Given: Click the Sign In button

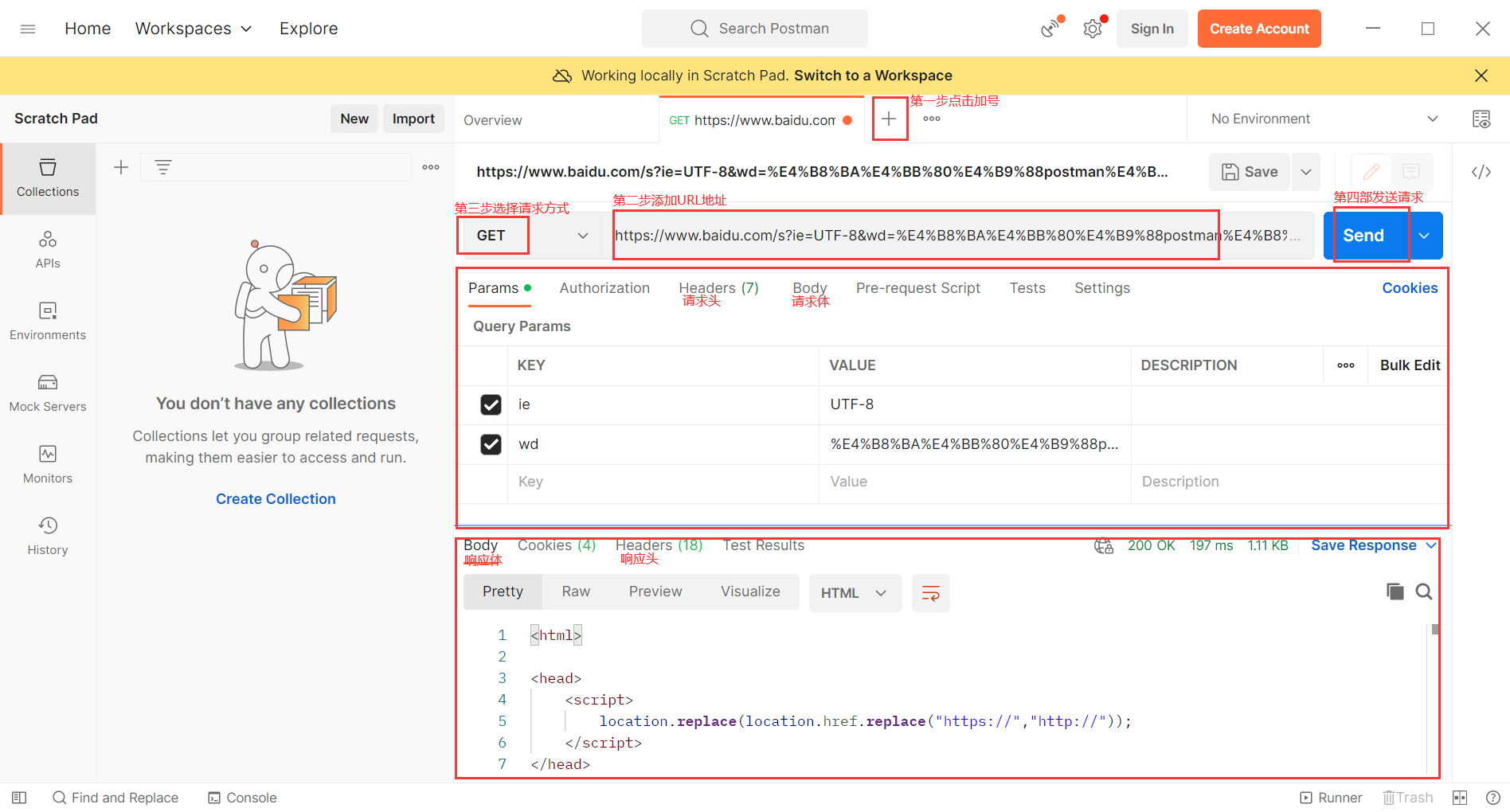Looking at the screenshot, I should 1152,29.
